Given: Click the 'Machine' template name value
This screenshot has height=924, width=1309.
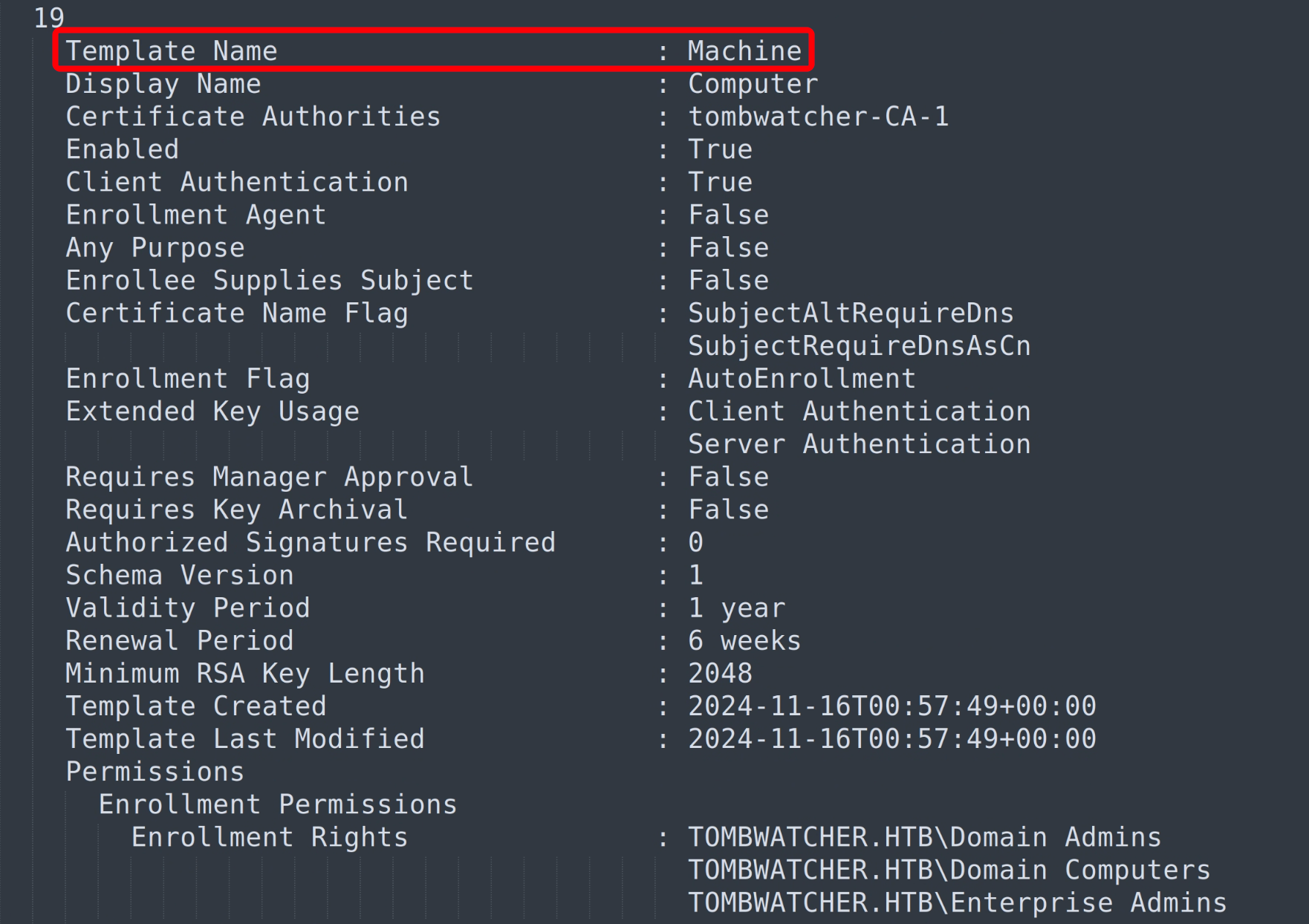Looking at the screenshot, I should pyautogui.click(x=744, y=51).
